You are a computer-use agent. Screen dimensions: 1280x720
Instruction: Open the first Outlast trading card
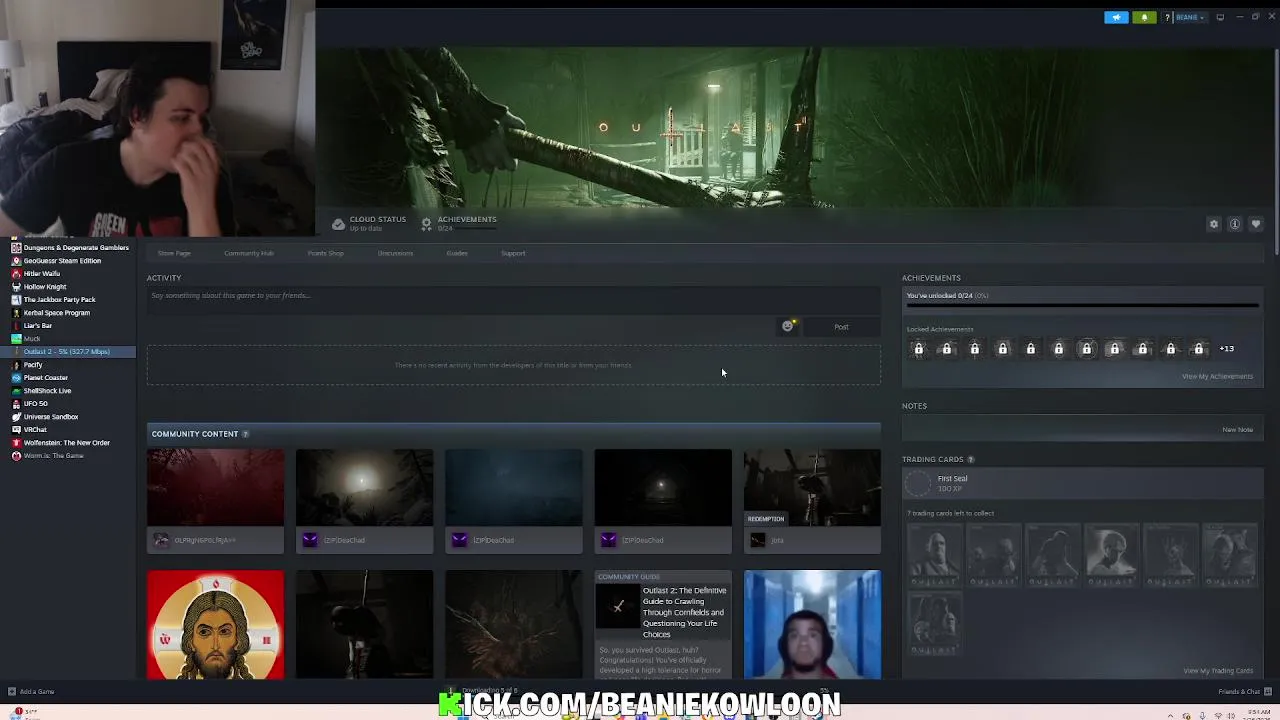[x=934, y=555]
